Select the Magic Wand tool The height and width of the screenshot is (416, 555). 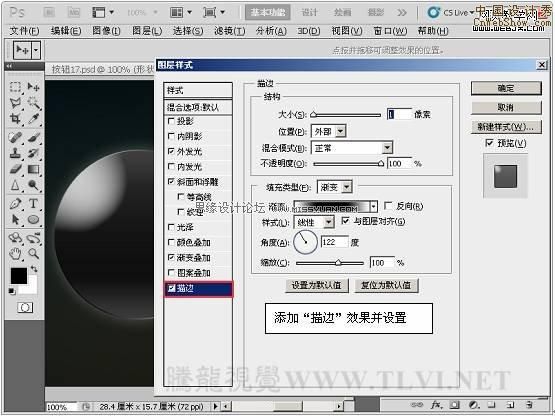[x=34, y=103]
